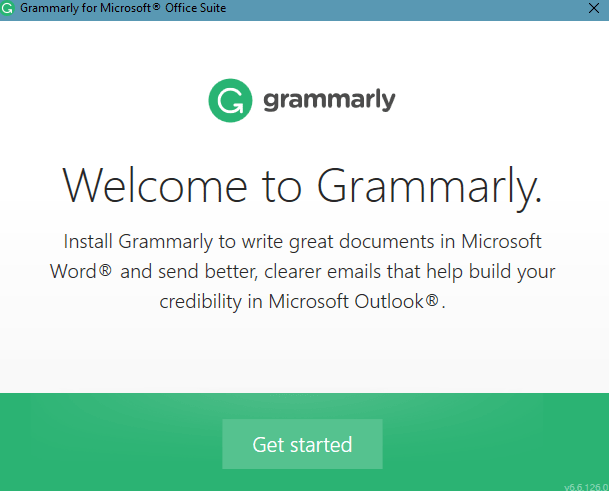609x491 pixels.
Task: Click the word Welcome in the heading
Action: click(155, 185)
